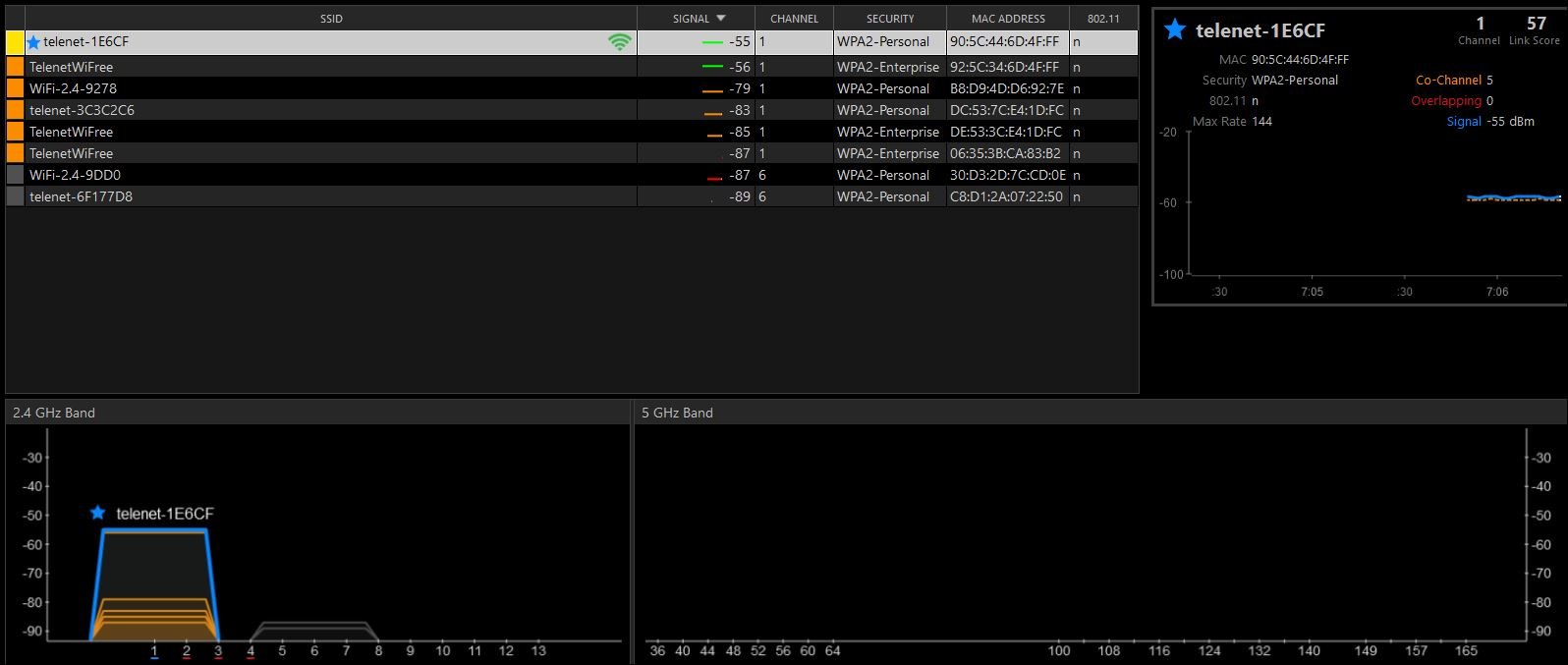Click the star icon in telenet-1E6CF table row
The height and width of the screenshot is (665, 1568).
pos(33,42)
